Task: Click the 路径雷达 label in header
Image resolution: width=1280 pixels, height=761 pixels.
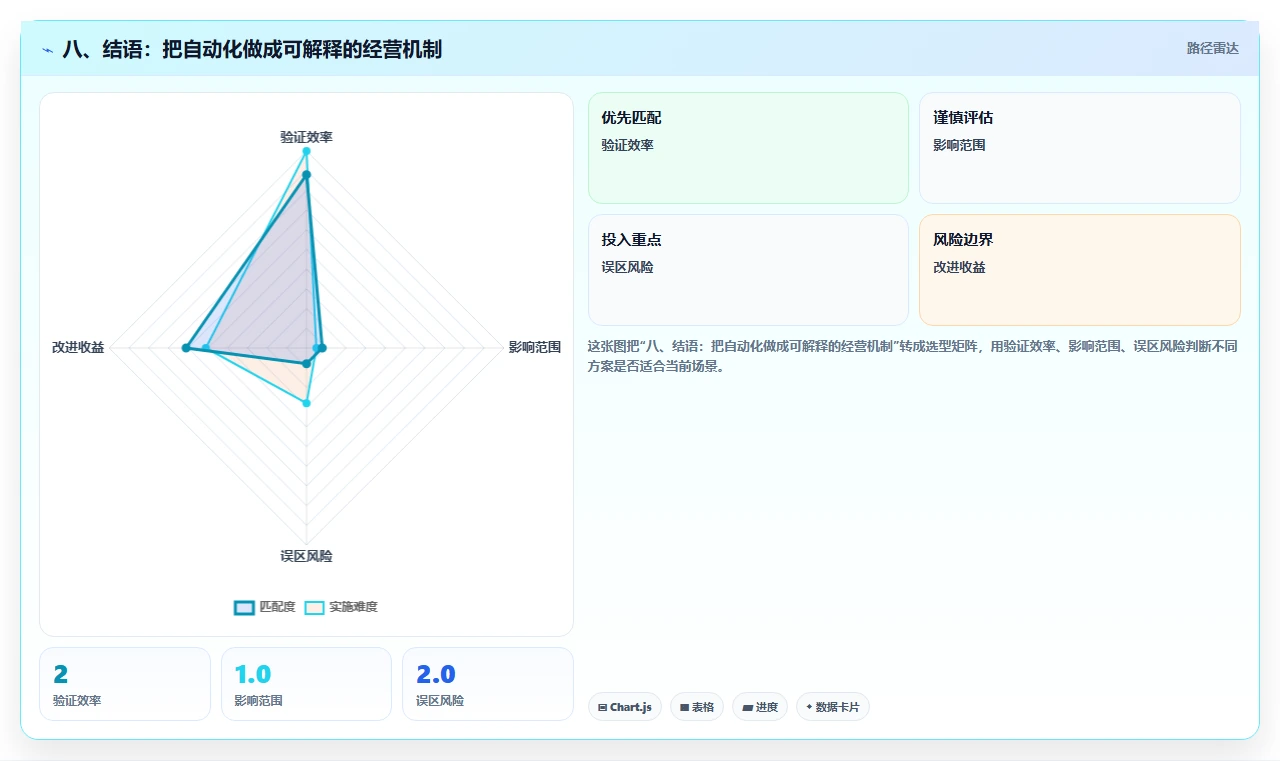Action: coord(1212,48)
